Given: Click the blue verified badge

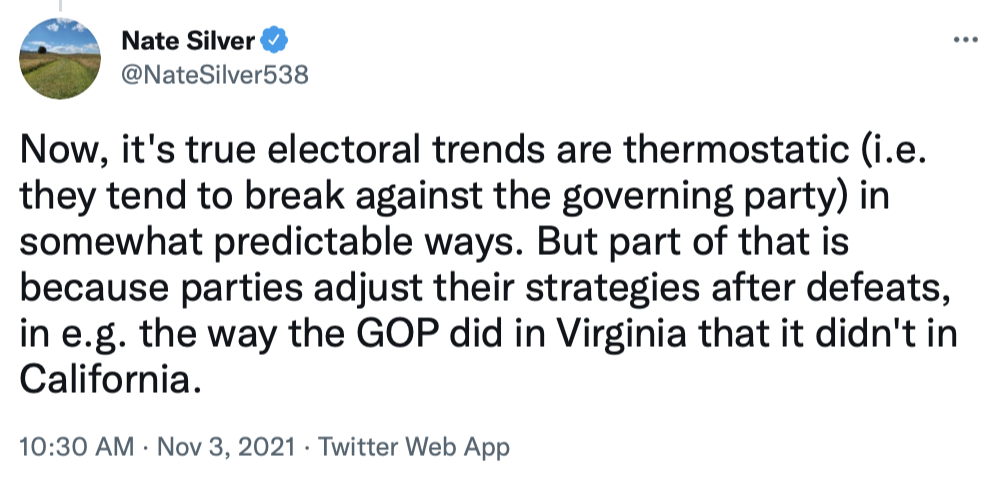Looking at the screenshot, I should pos(275,41).
